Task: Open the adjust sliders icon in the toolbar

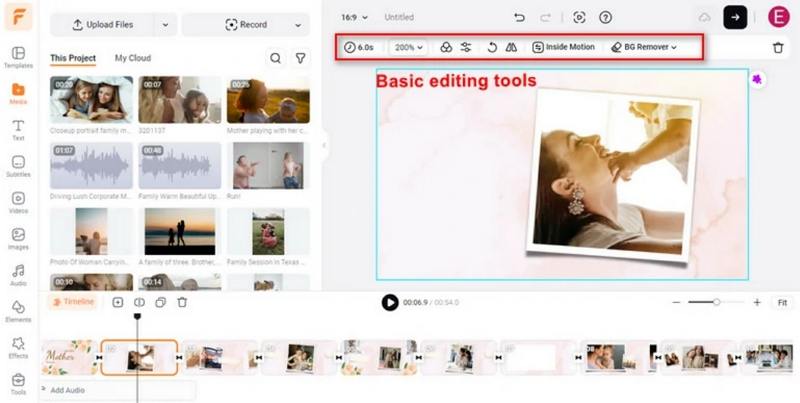Action: pyautogui.click(x=466, y=47)
